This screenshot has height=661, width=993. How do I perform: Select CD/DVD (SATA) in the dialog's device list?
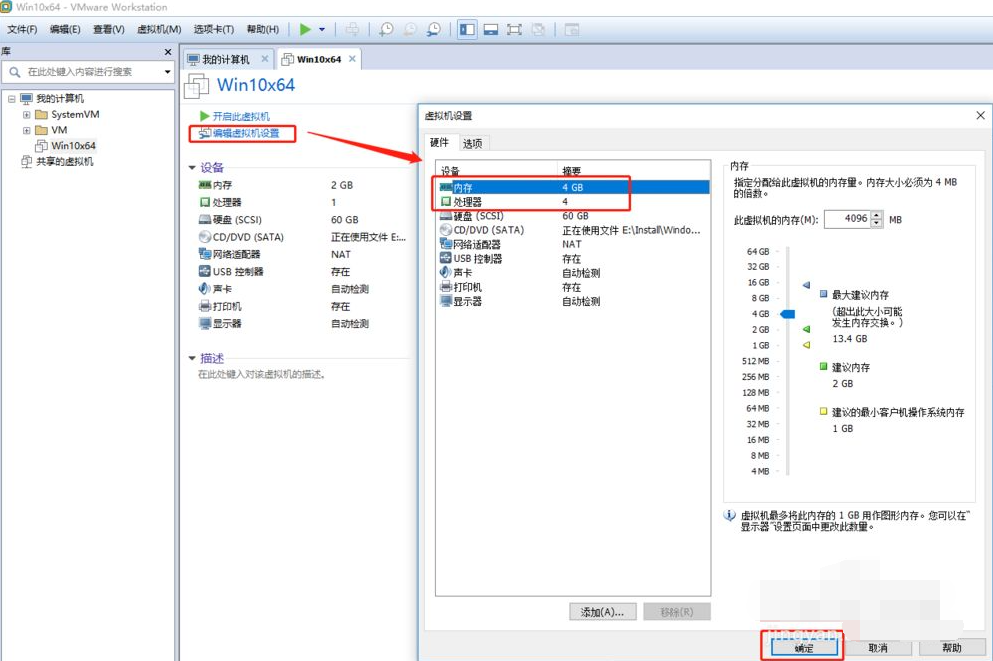click(x=488, y=230)
